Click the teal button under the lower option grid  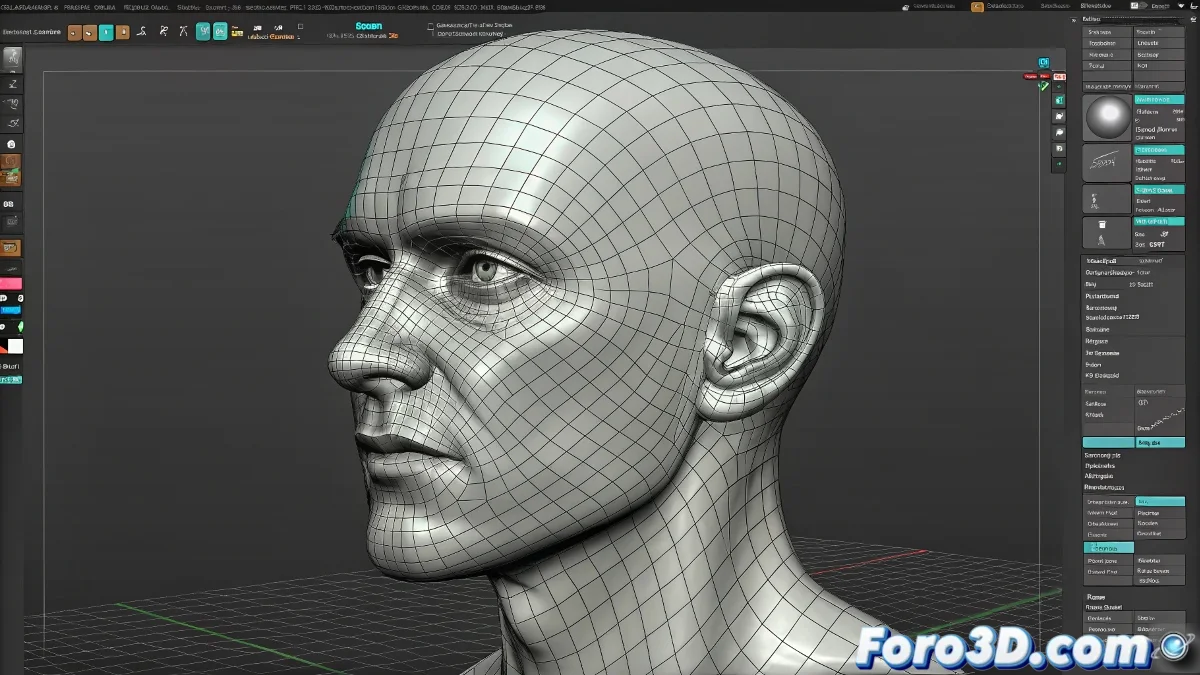point(1109,548)
